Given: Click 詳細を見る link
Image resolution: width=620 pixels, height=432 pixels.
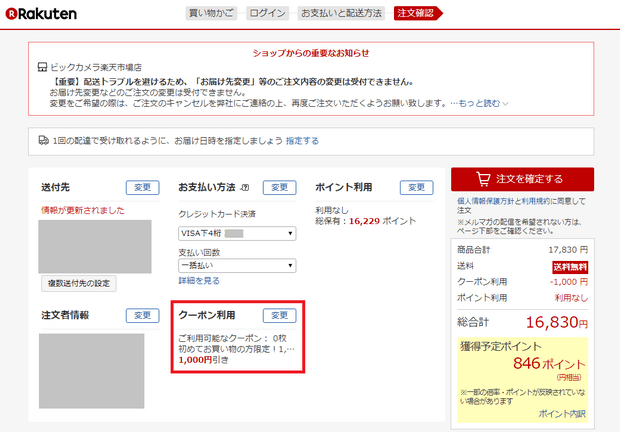Looking at the screenshot, I should click(199, 281).
